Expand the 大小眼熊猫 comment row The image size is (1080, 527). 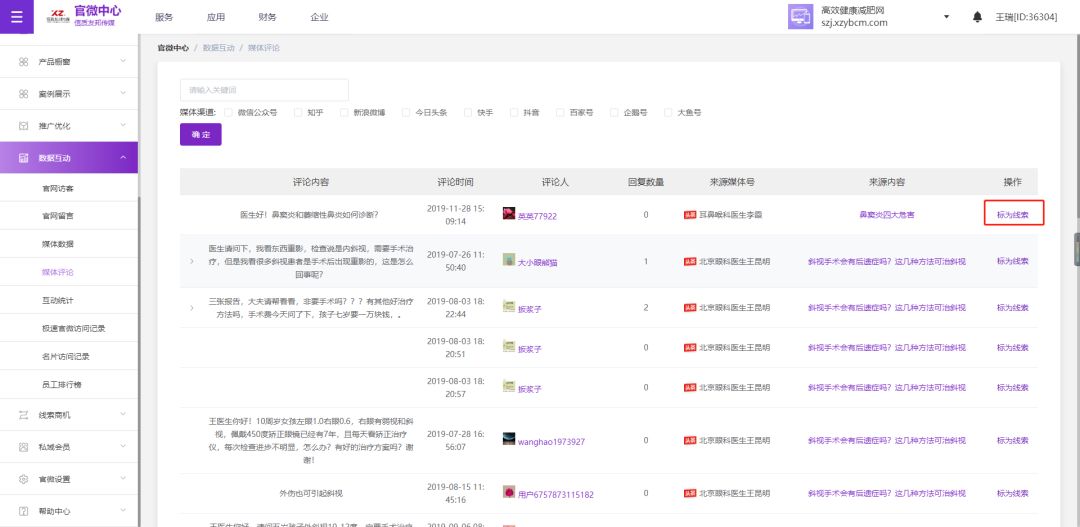(x=191, y=261)
